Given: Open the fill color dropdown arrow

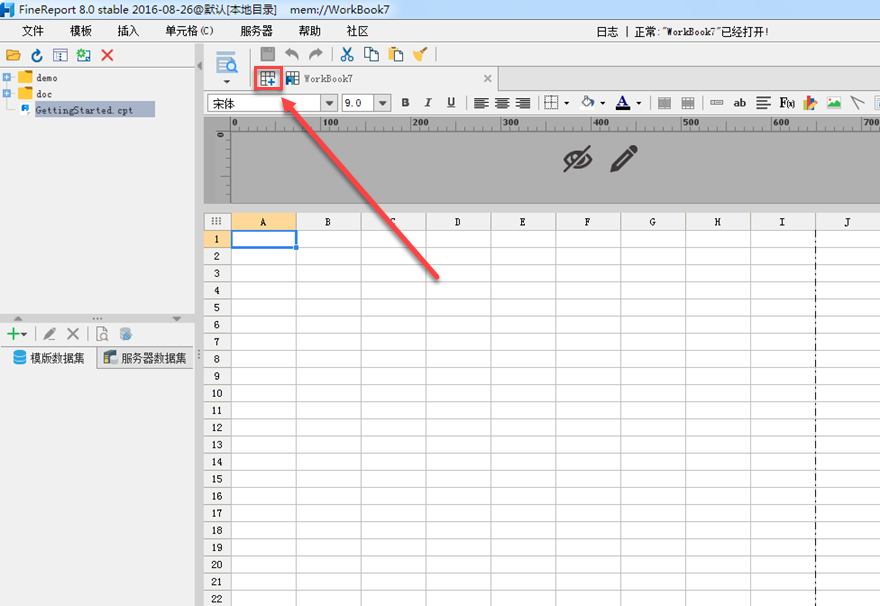Looking at the screenshot, I should pos(603,103).
